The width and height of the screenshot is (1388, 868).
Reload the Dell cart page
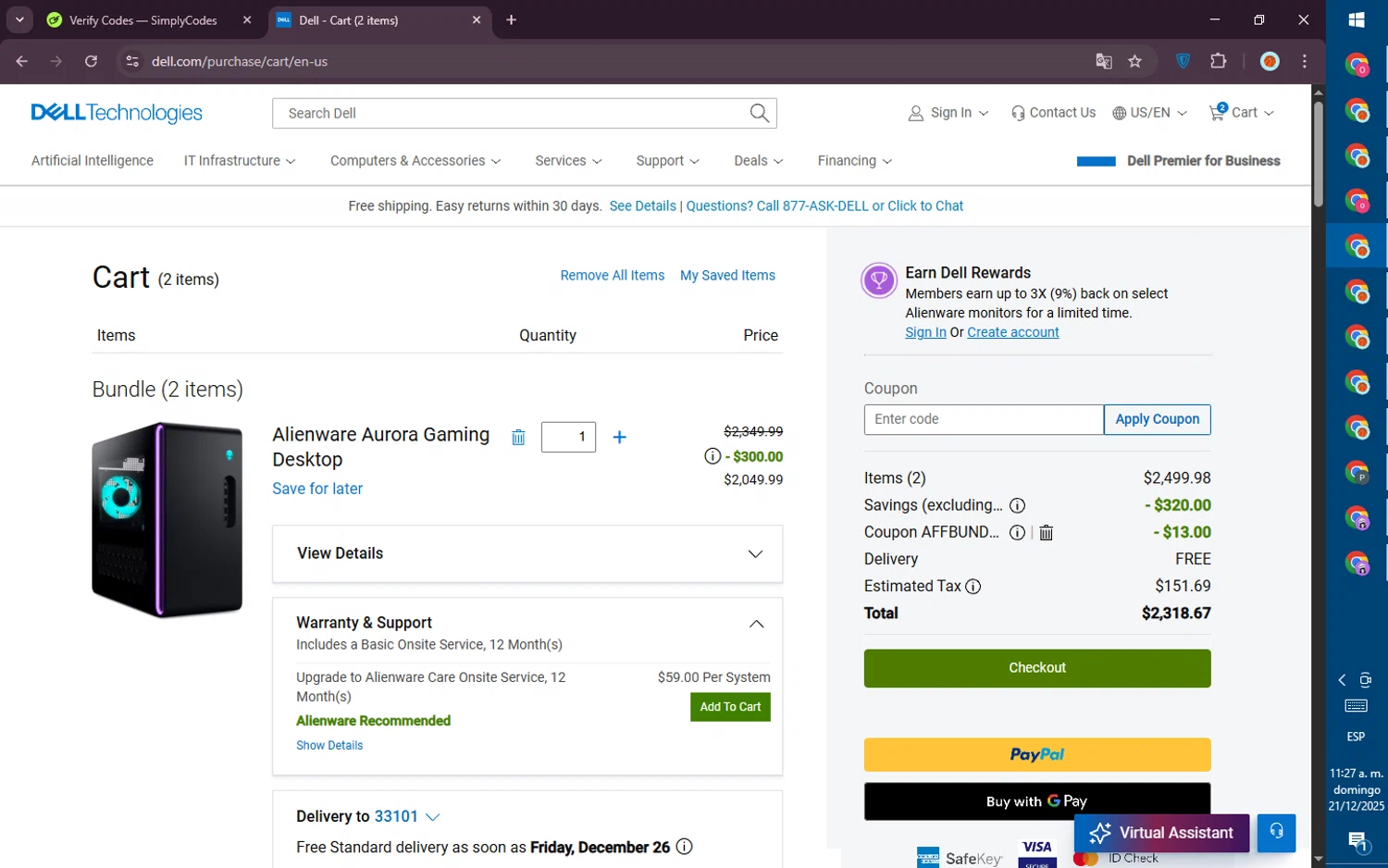point(91,61)
